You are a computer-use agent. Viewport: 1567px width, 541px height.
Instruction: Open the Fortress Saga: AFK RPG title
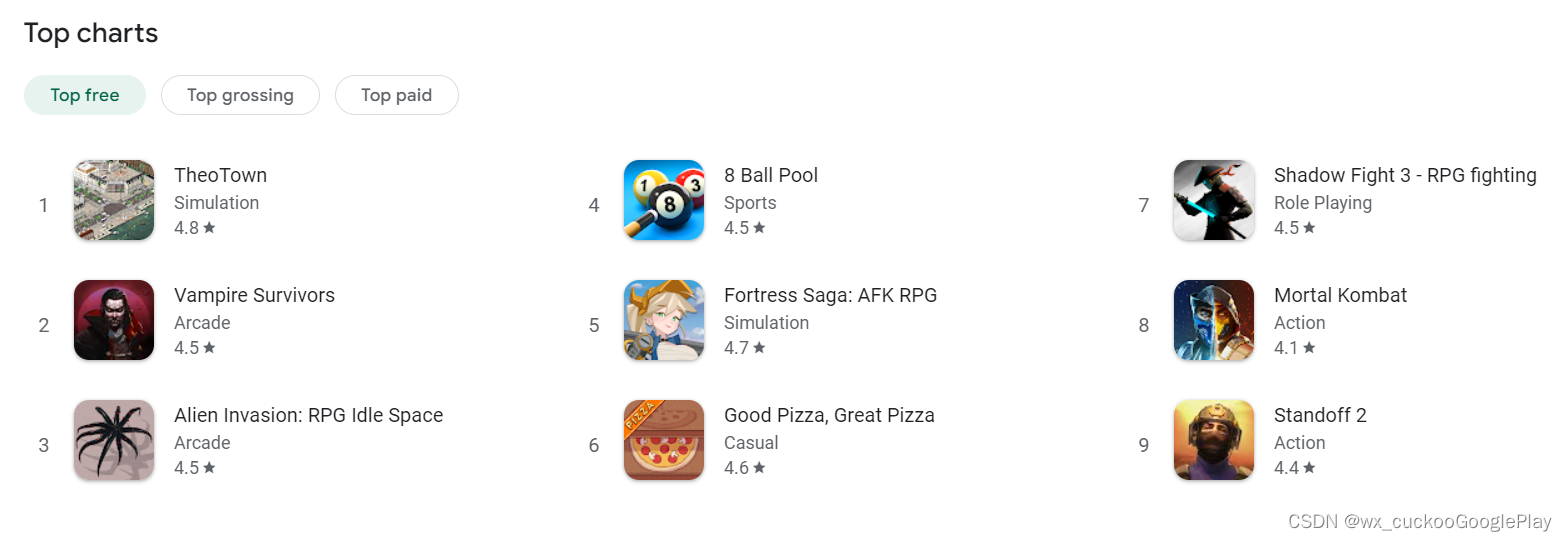831,295
